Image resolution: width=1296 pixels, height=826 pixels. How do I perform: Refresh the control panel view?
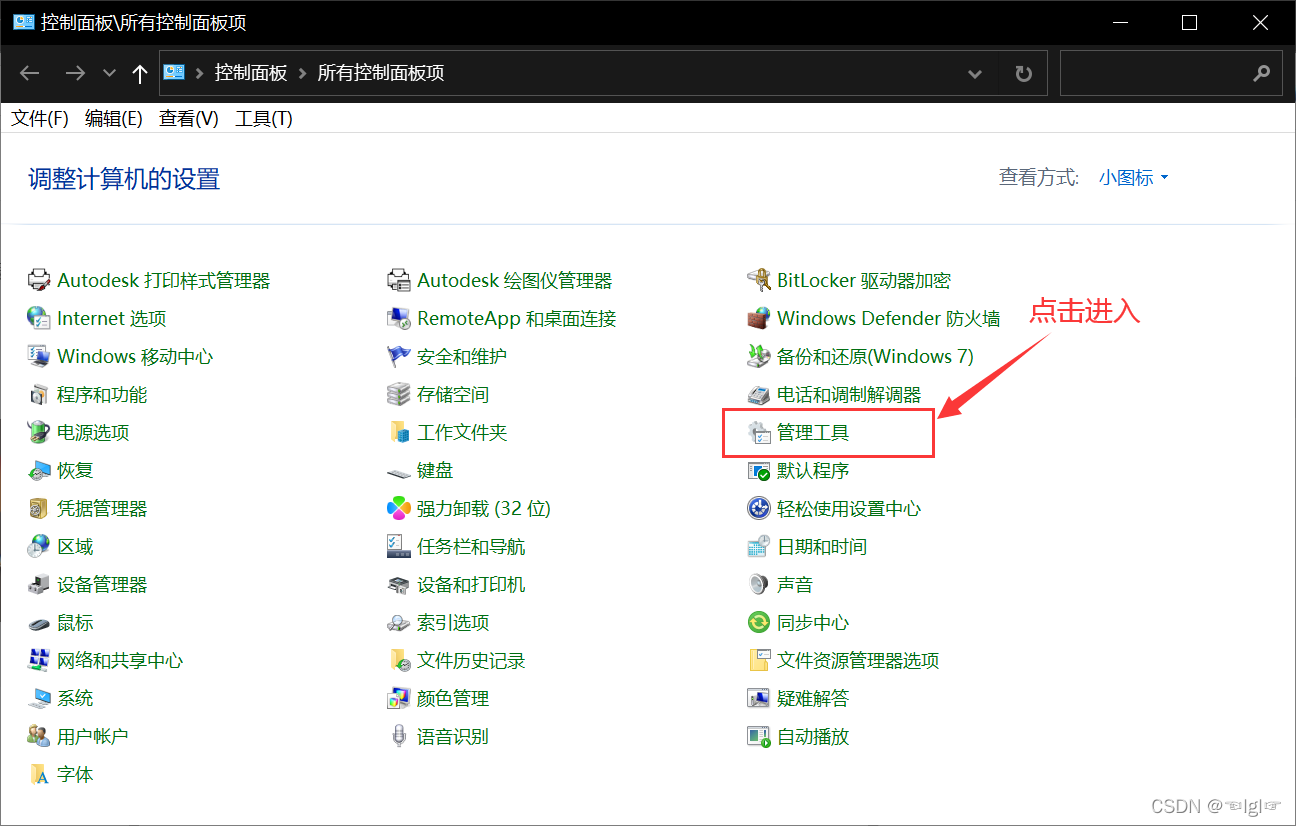pos(1023,74)
